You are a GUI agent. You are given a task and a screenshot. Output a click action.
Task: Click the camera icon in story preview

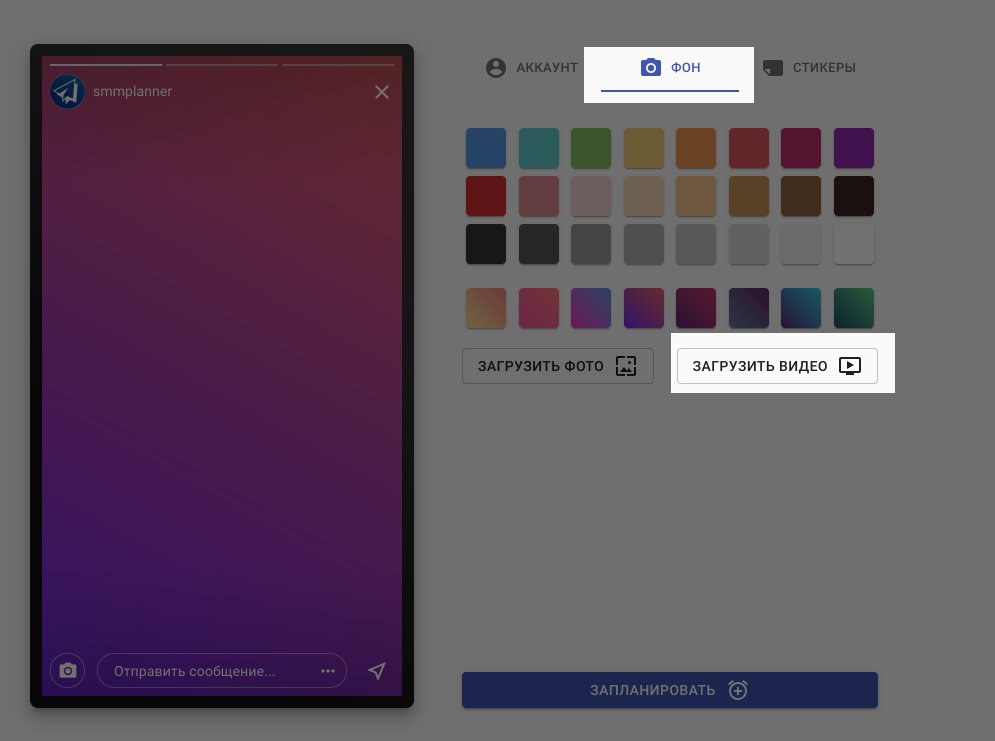(67, 671)
